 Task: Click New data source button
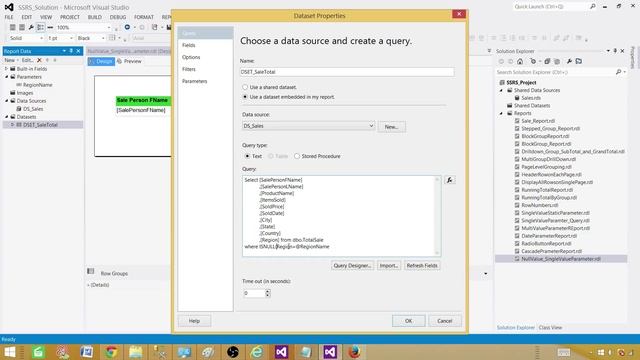(x=391, y=127)
